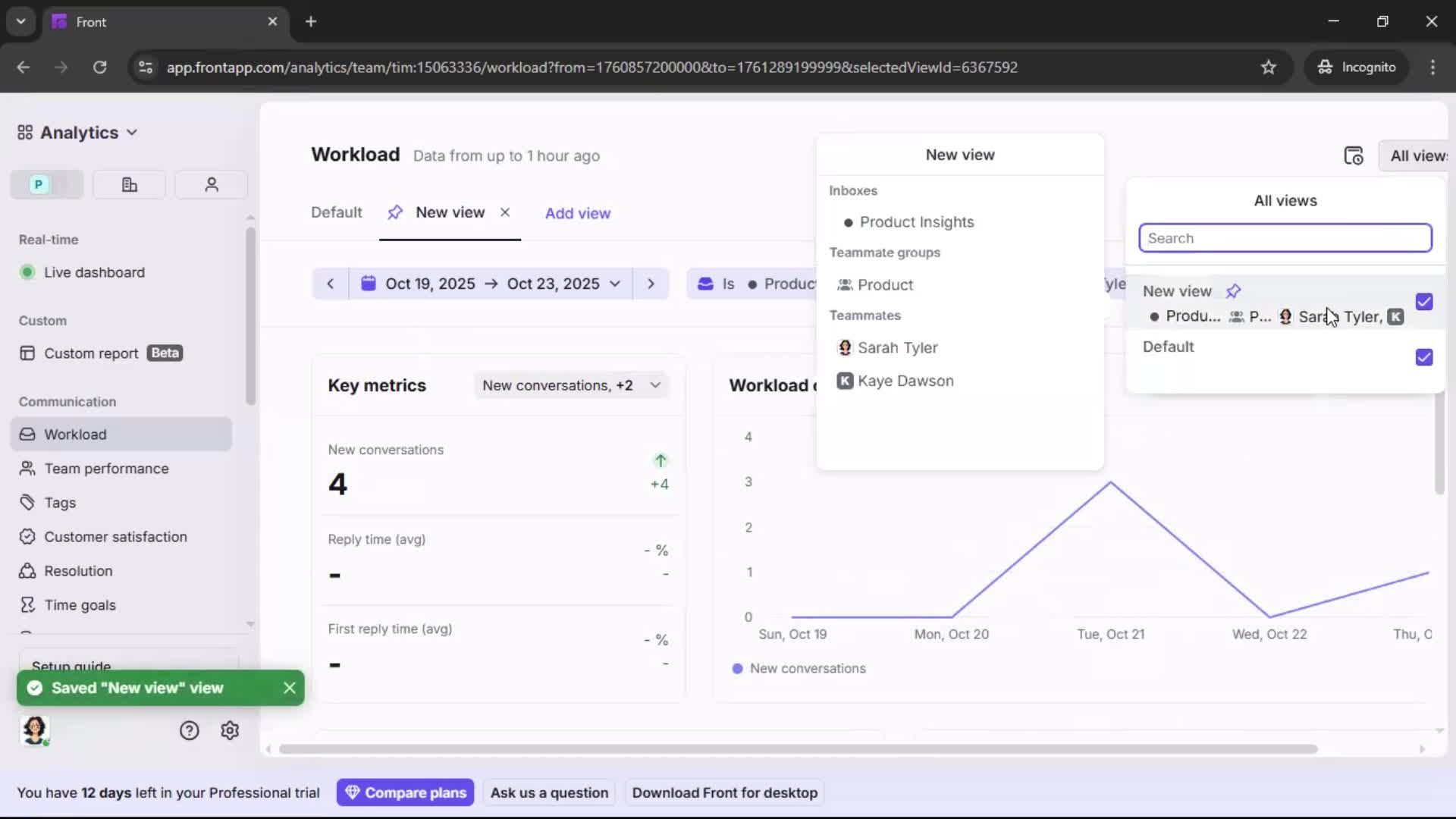Click the pin icon next to New view entry
Screen dimensions: 1456x819
click(x=1234, y=290)
